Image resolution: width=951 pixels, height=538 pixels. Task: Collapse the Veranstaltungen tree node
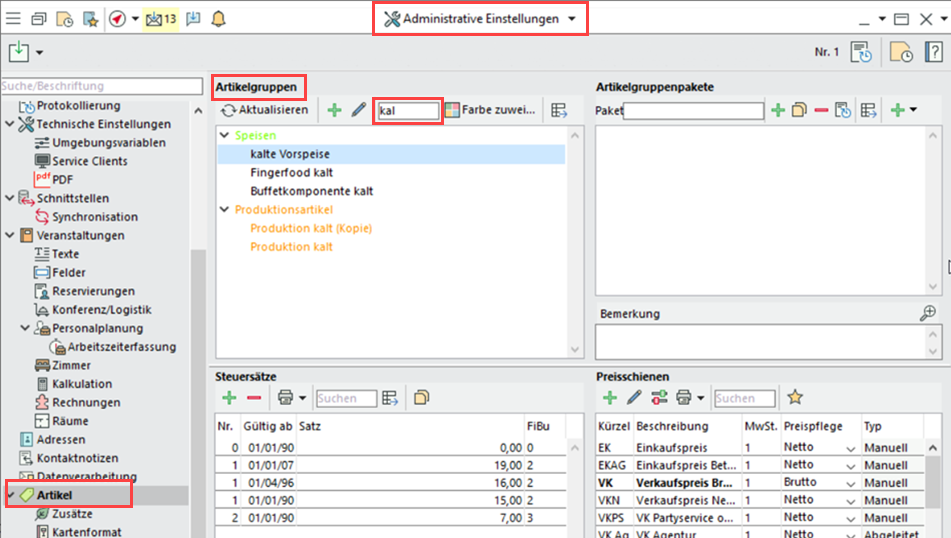point(11,236)
